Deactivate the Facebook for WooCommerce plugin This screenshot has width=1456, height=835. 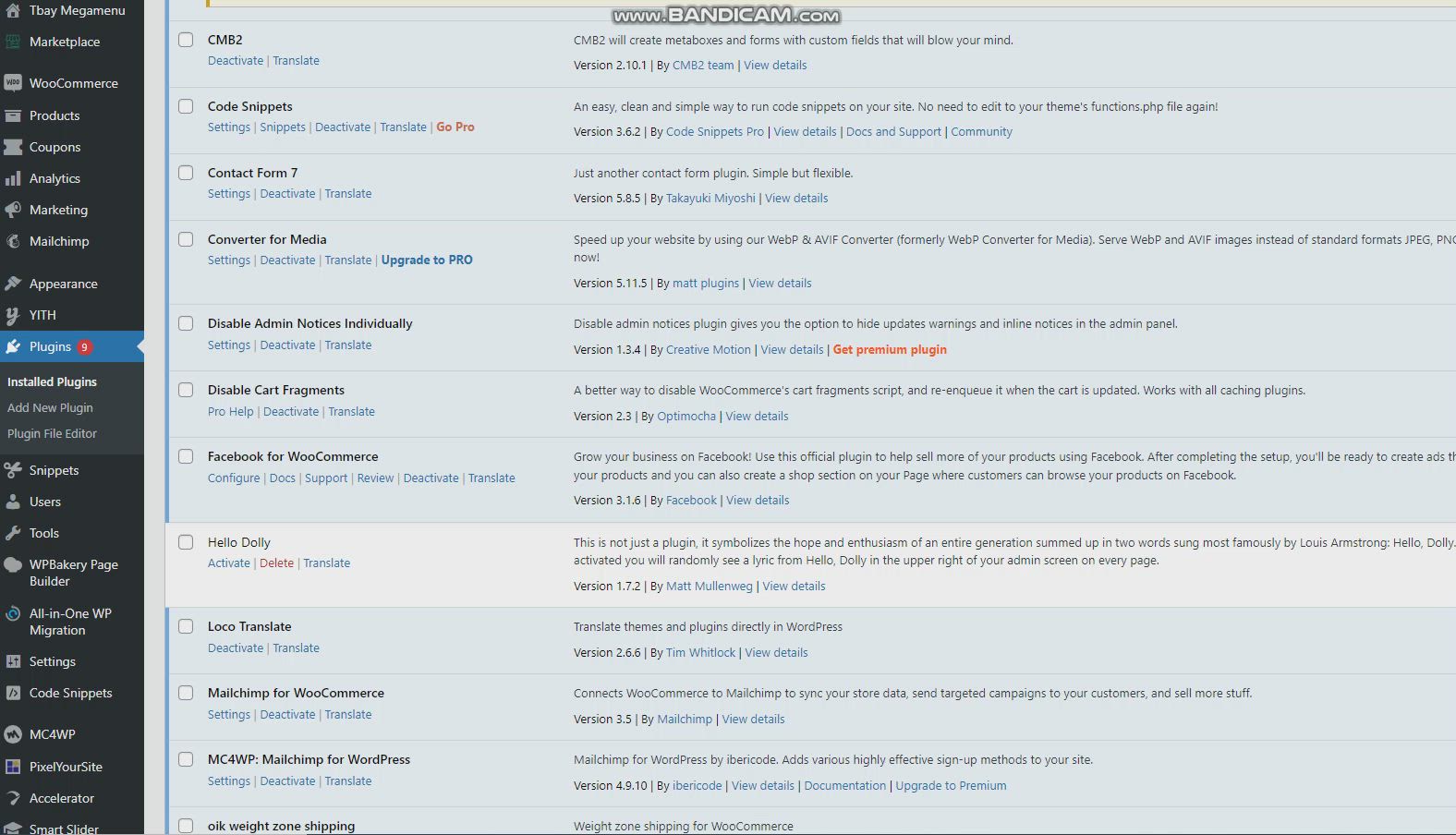(x=431, y=478)
